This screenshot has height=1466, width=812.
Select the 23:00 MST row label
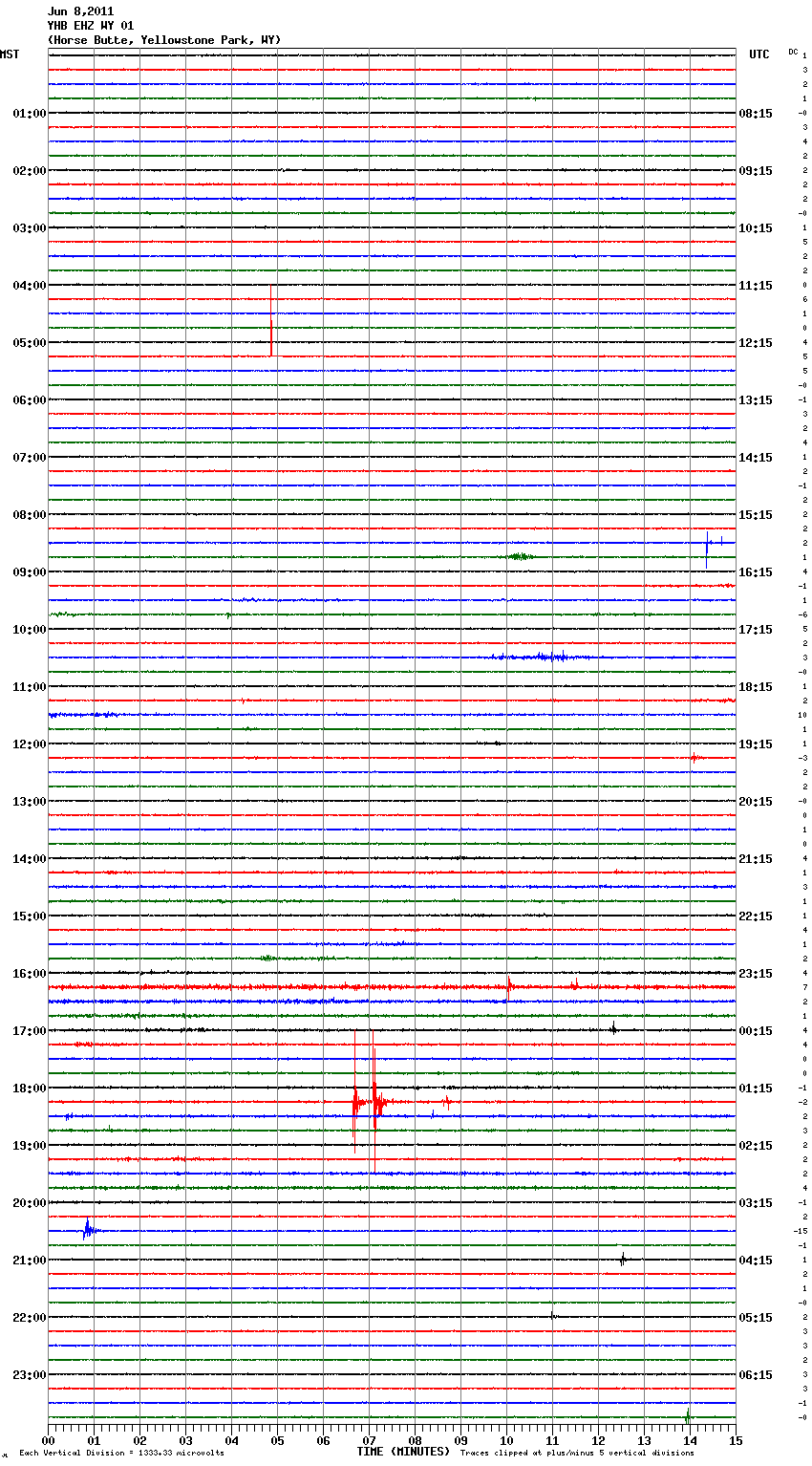30,1375
